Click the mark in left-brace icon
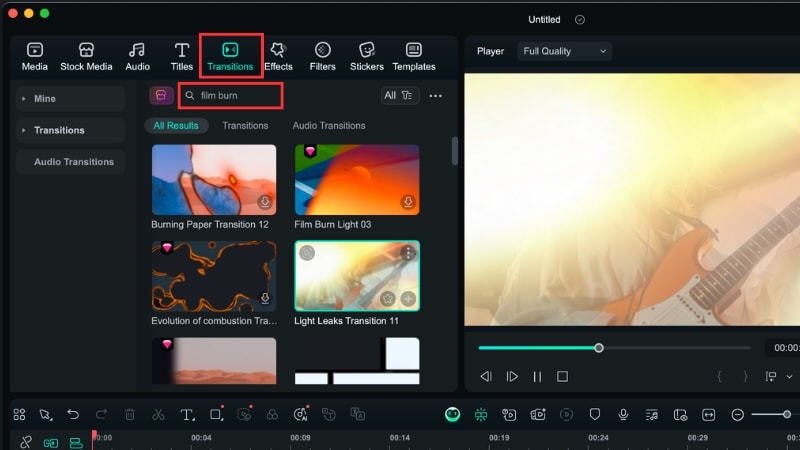Viewport: 800px width, 450px height. 719,377
